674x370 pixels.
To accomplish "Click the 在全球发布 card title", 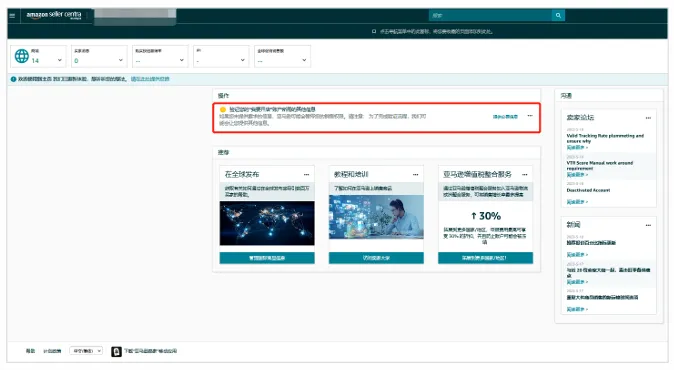I will click(x=242, y=174).
